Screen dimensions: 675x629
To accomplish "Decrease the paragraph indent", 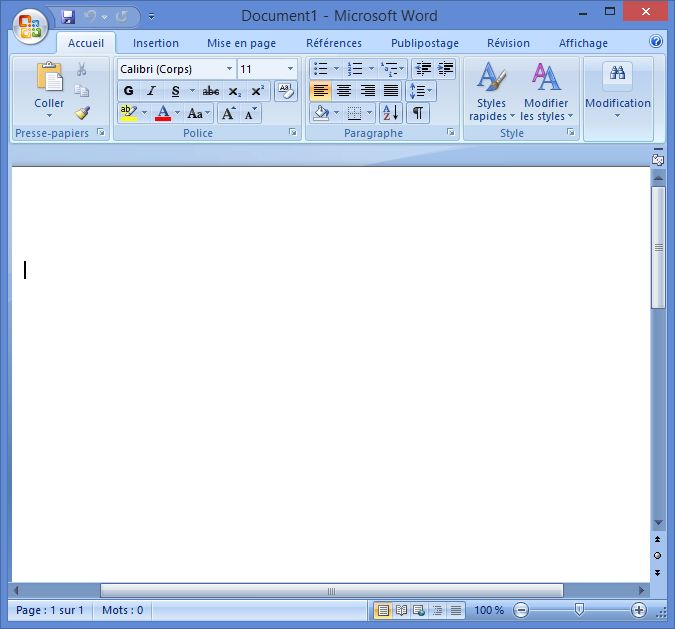I will [423, 68].
